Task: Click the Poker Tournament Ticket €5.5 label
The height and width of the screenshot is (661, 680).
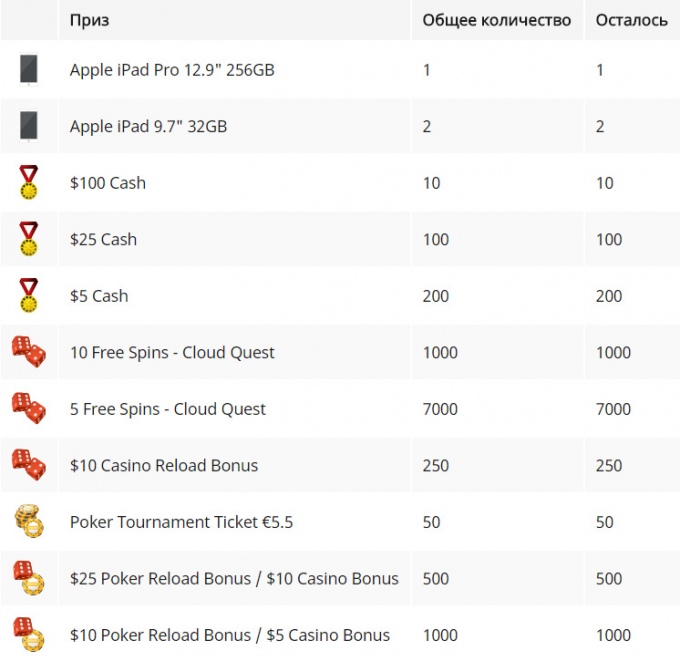Action: tap(181, 522)
